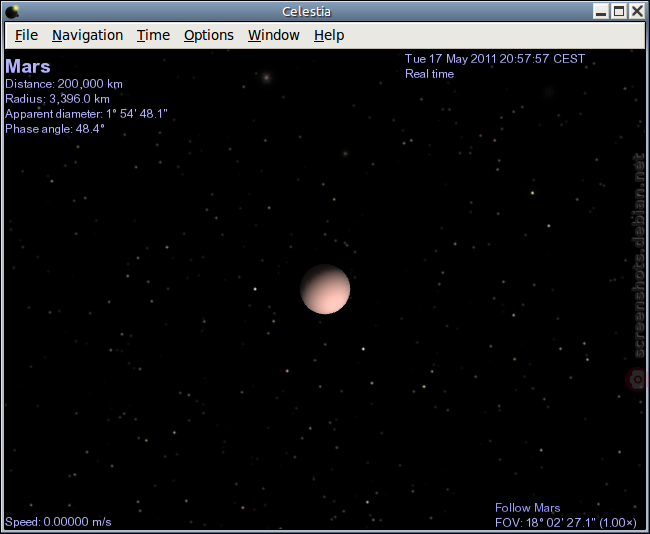
Task: Click the Distance: 200,000 km readout
Action: pos(64,84)
